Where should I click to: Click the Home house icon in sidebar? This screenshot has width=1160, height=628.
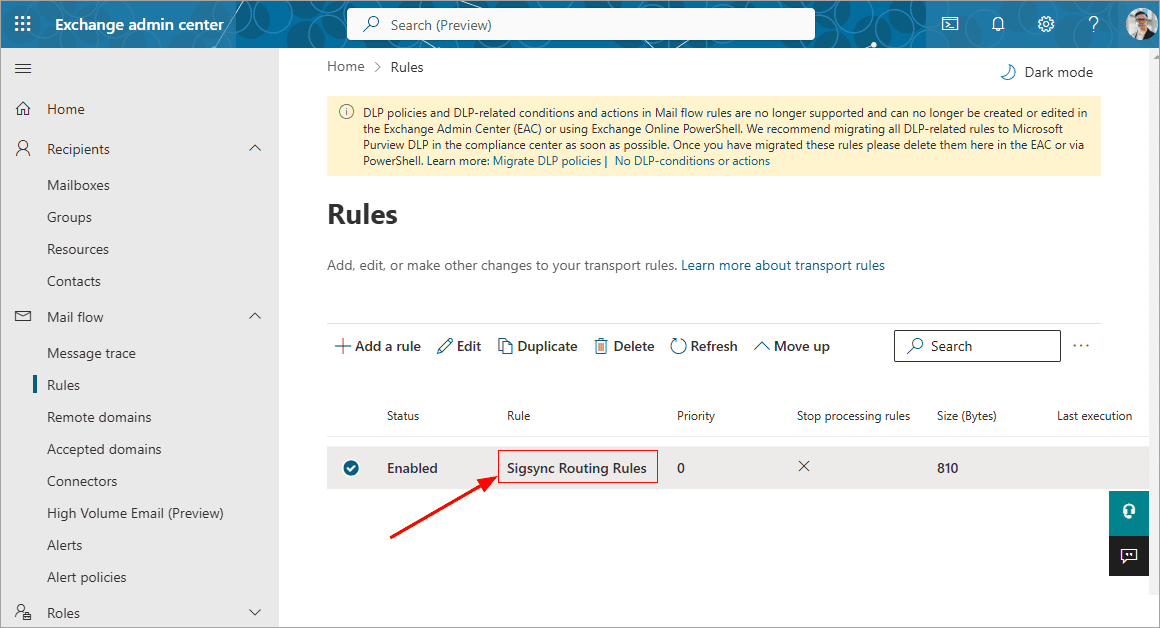tap(23, 109)
